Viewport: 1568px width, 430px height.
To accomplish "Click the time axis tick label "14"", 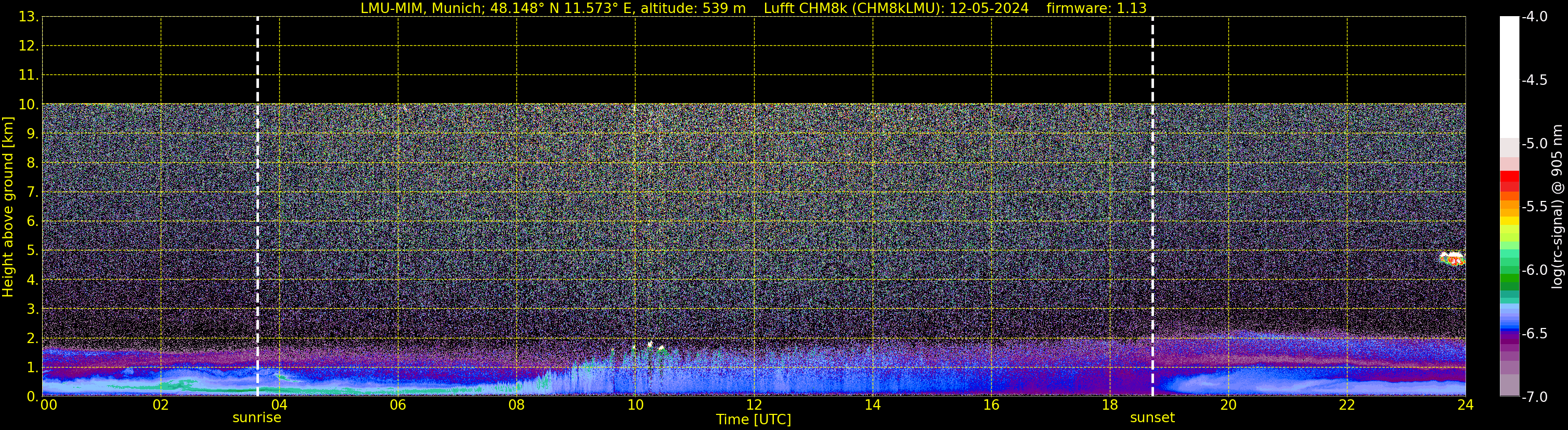I will point(873,405).
